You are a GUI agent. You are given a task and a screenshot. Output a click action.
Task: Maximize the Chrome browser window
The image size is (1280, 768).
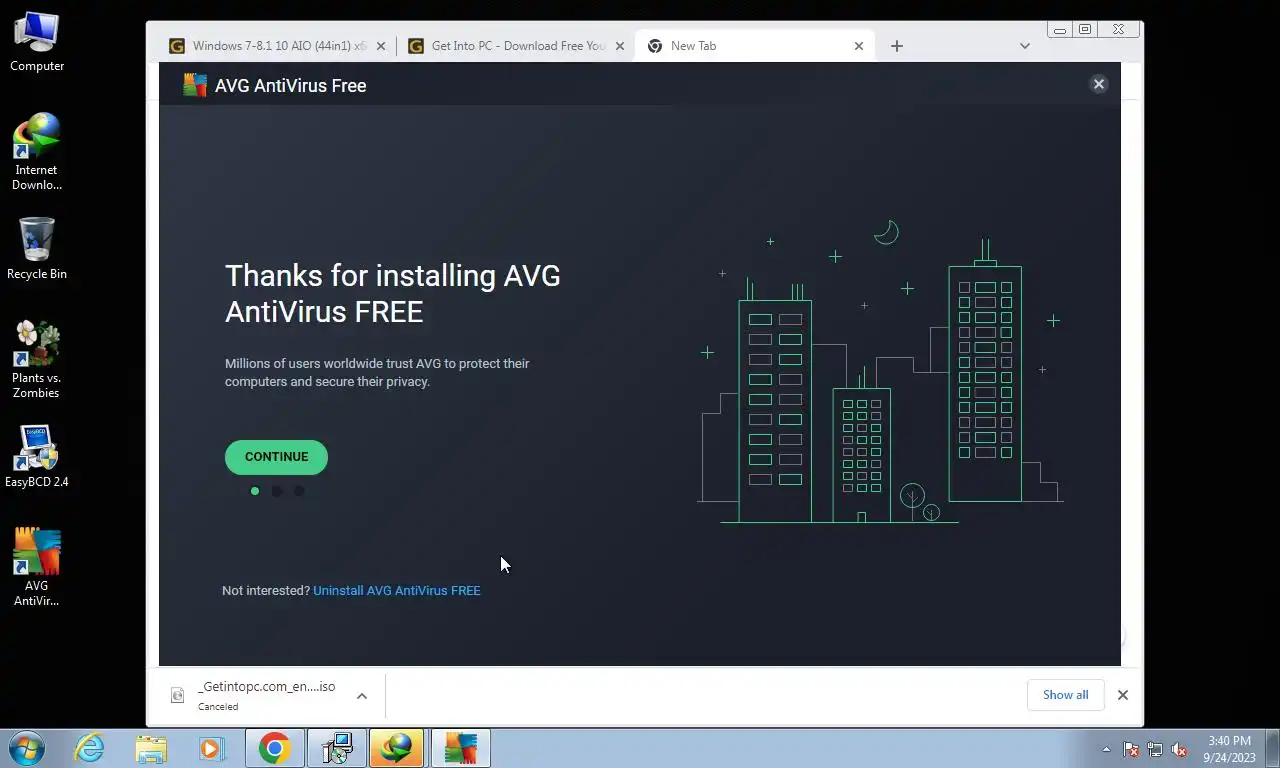(1085, 30)
